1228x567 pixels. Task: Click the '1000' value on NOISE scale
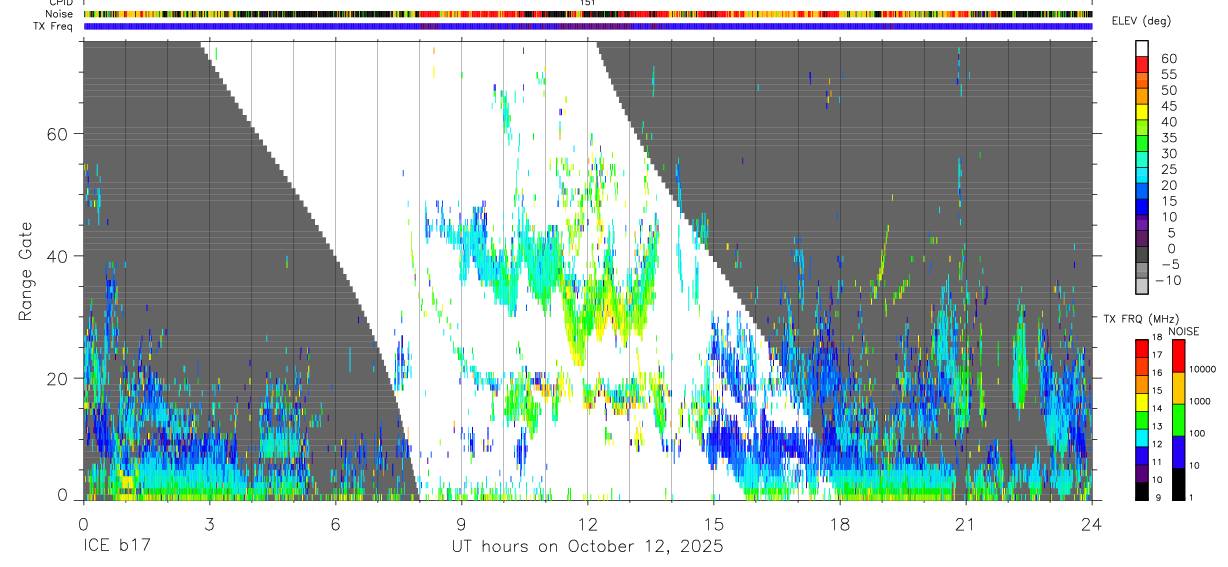tap(1199, 401)
